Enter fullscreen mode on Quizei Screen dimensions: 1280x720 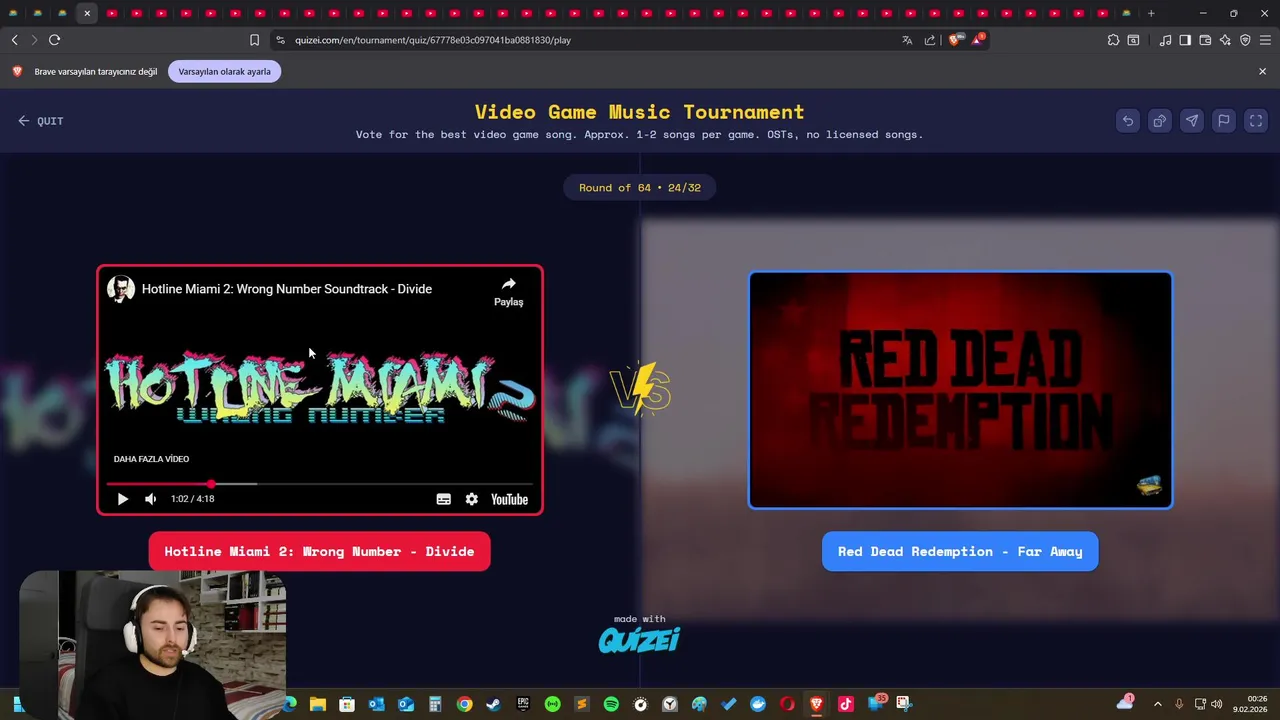point(1256,121)
